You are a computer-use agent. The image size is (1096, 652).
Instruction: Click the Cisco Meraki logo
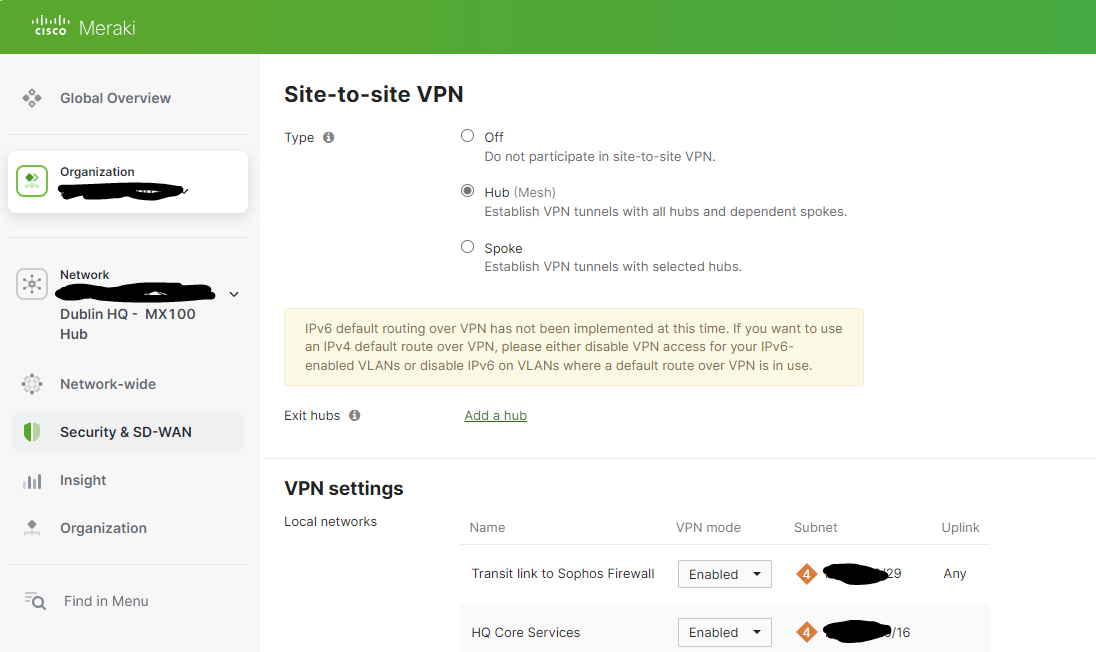pos(83,26)
